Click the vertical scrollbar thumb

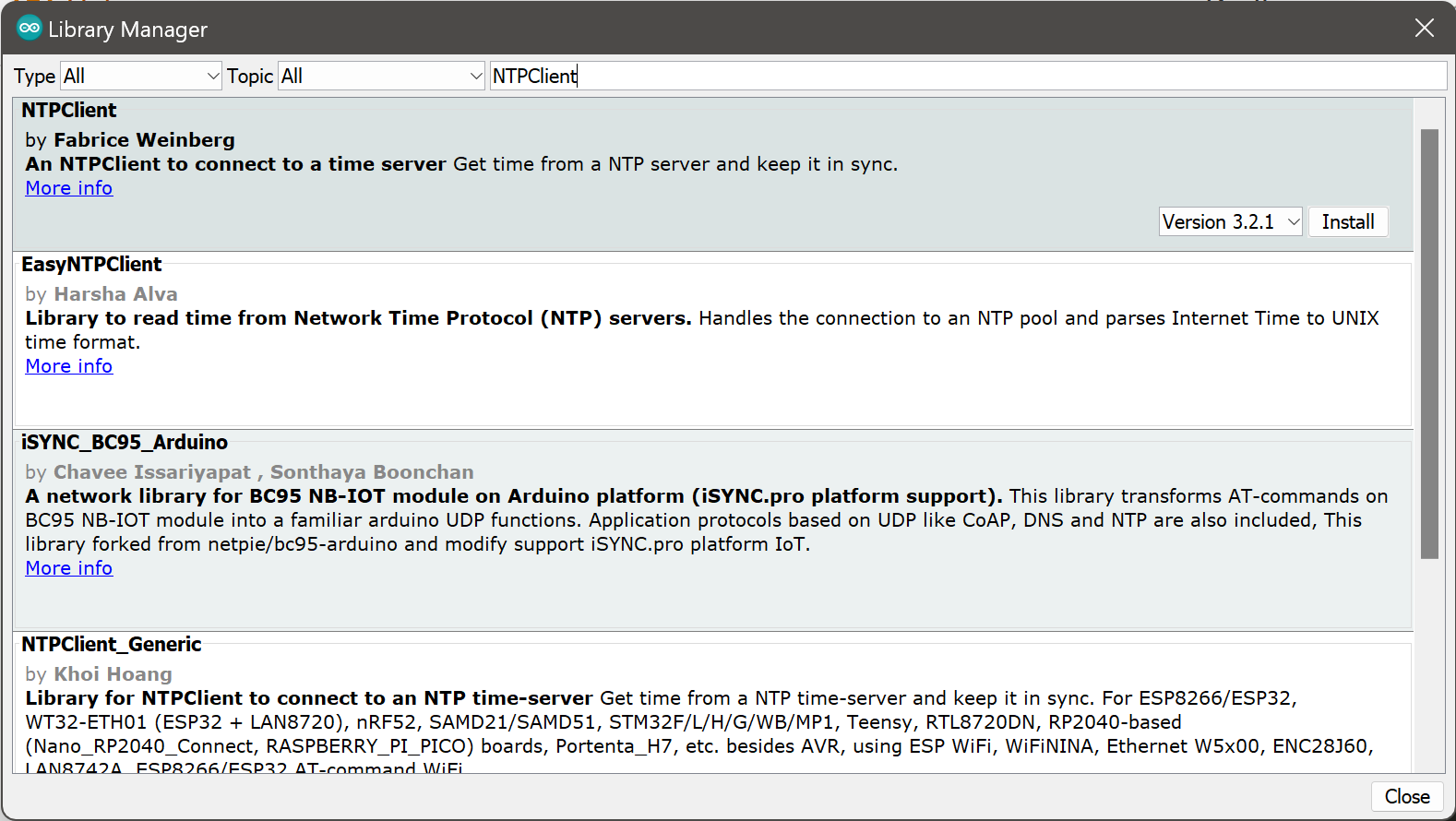tap(1429, 344)
